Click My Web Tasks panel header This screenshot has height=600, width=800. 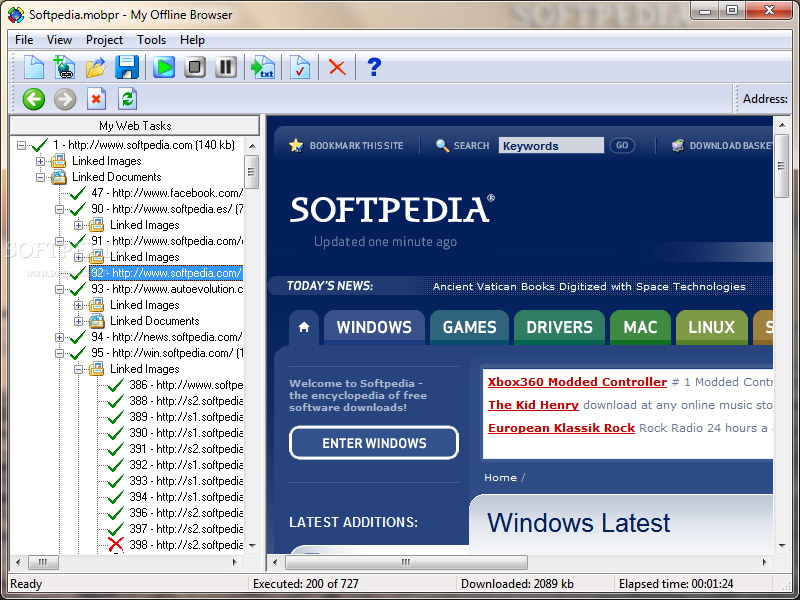click(135, 126)
